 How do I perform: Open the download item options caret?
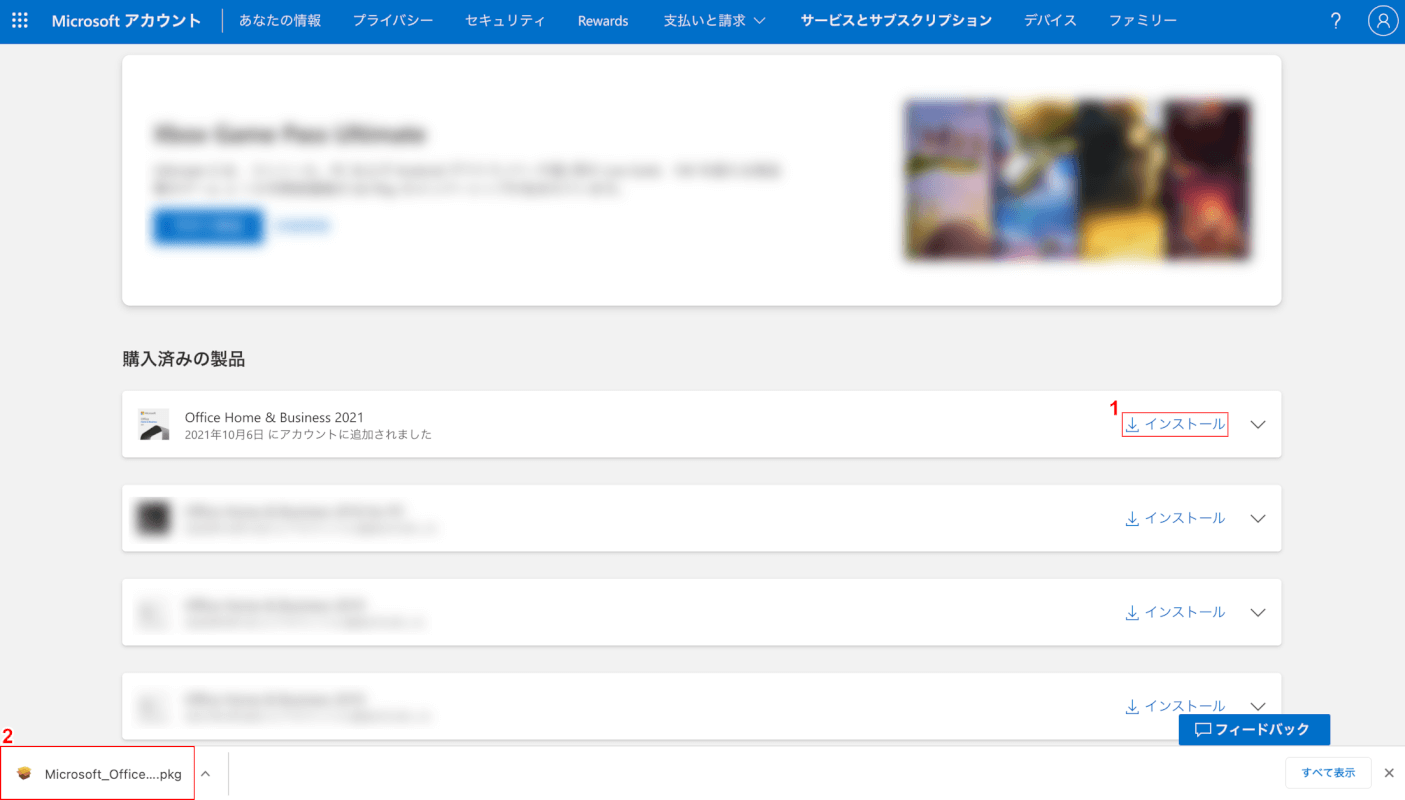[x=205, y=773]
